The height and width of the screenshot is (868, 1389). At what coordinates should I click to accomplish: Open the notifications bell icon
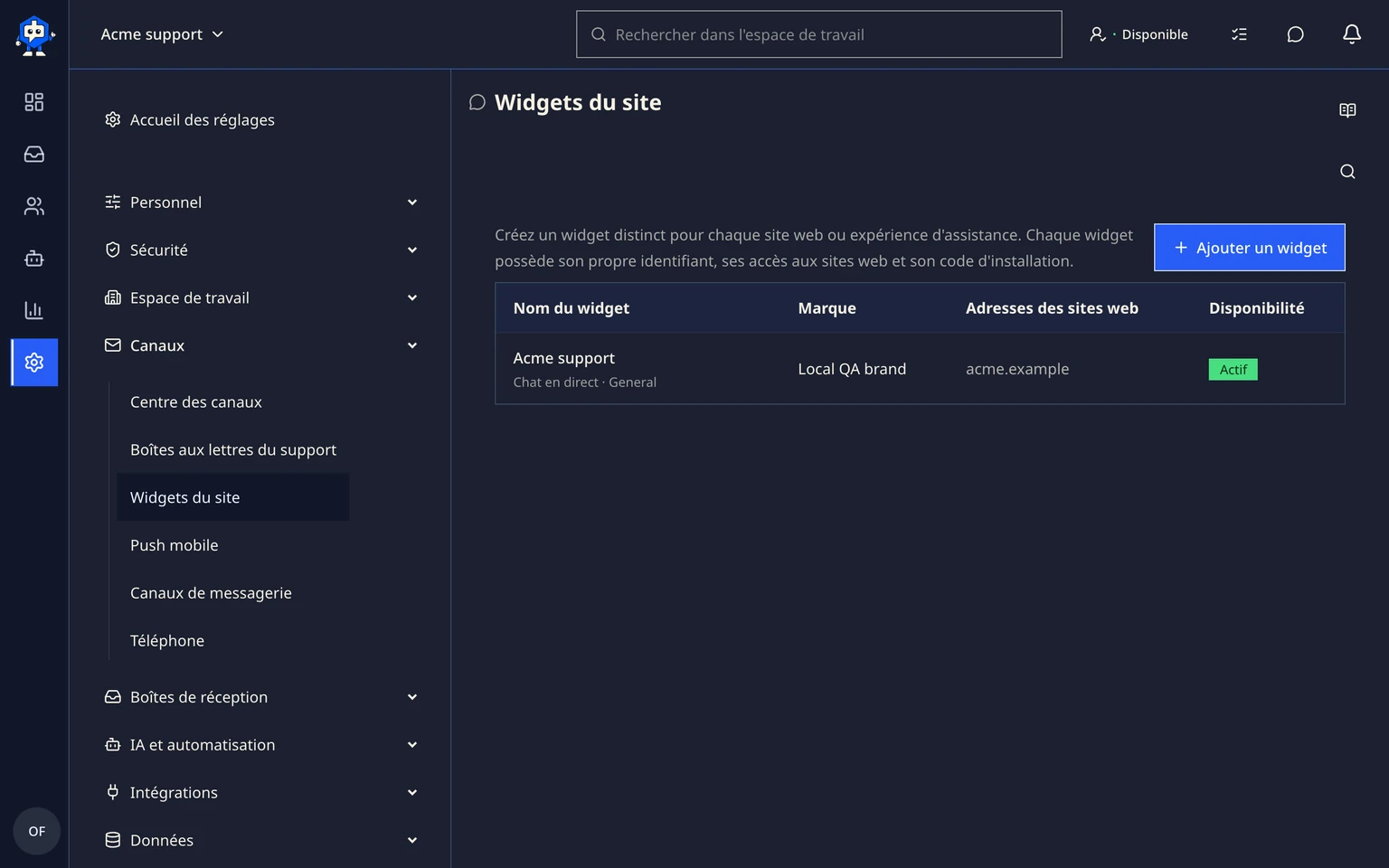pyautogui.click(x=1351, y=34)
